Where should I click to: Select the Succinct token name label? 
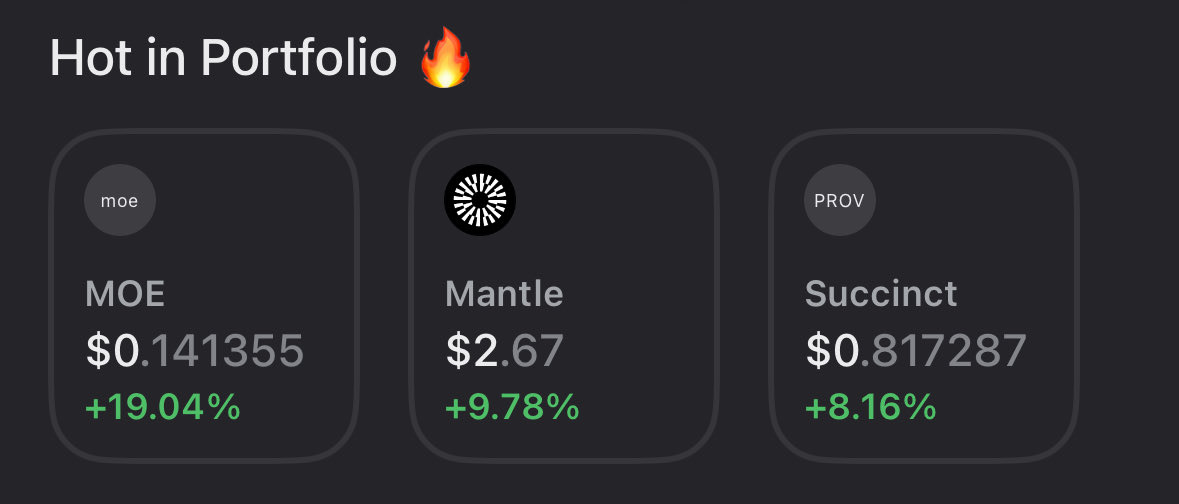(881, 294)
